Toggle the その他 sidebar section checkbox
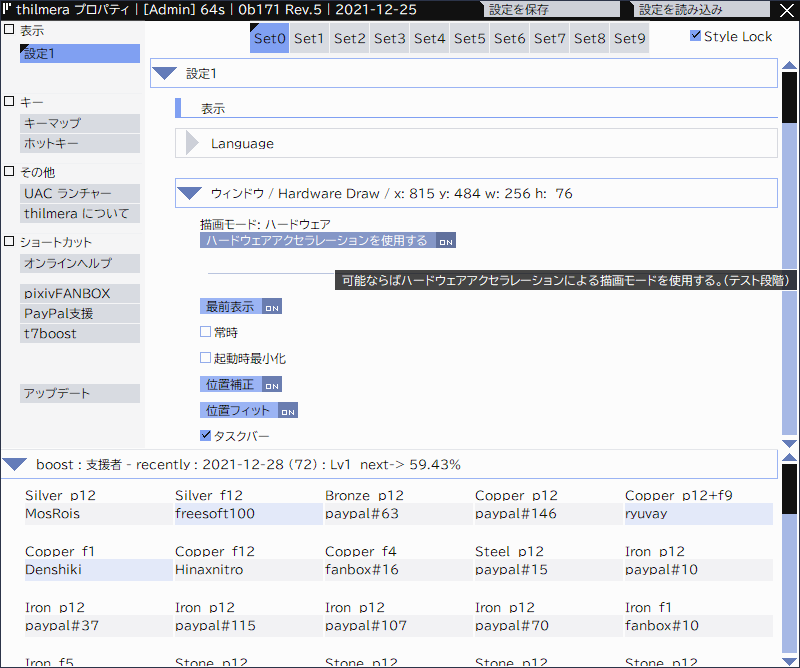The width and height of the screenshot is (800, 668). [x=9, y=171]
